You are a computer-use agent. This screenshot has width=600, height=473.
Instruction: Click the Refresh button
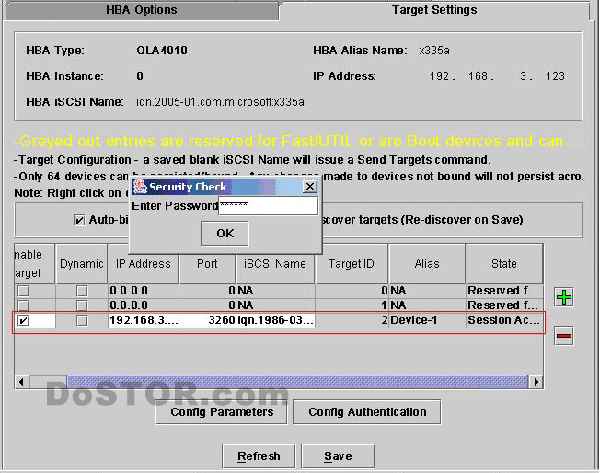[258, 456]
